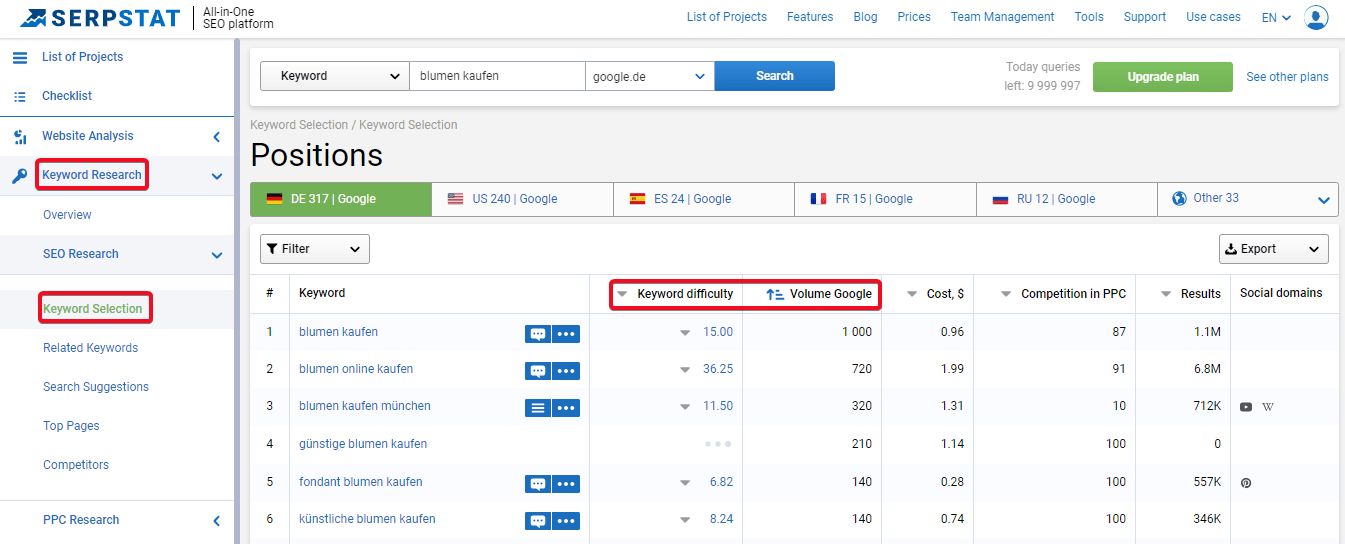Open the google.de database dropdown
The image size is (1345, 544).
[650, 76]
